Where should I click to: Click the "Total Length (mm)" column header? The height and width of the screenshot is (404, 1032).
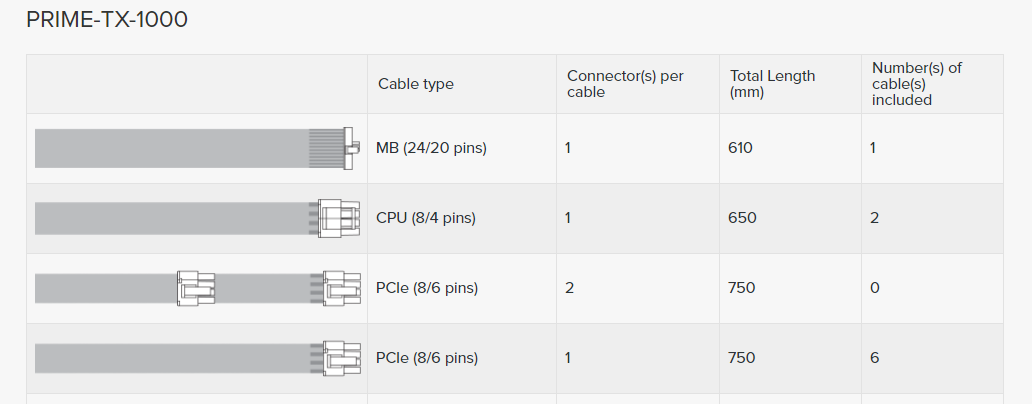point(772,84)
